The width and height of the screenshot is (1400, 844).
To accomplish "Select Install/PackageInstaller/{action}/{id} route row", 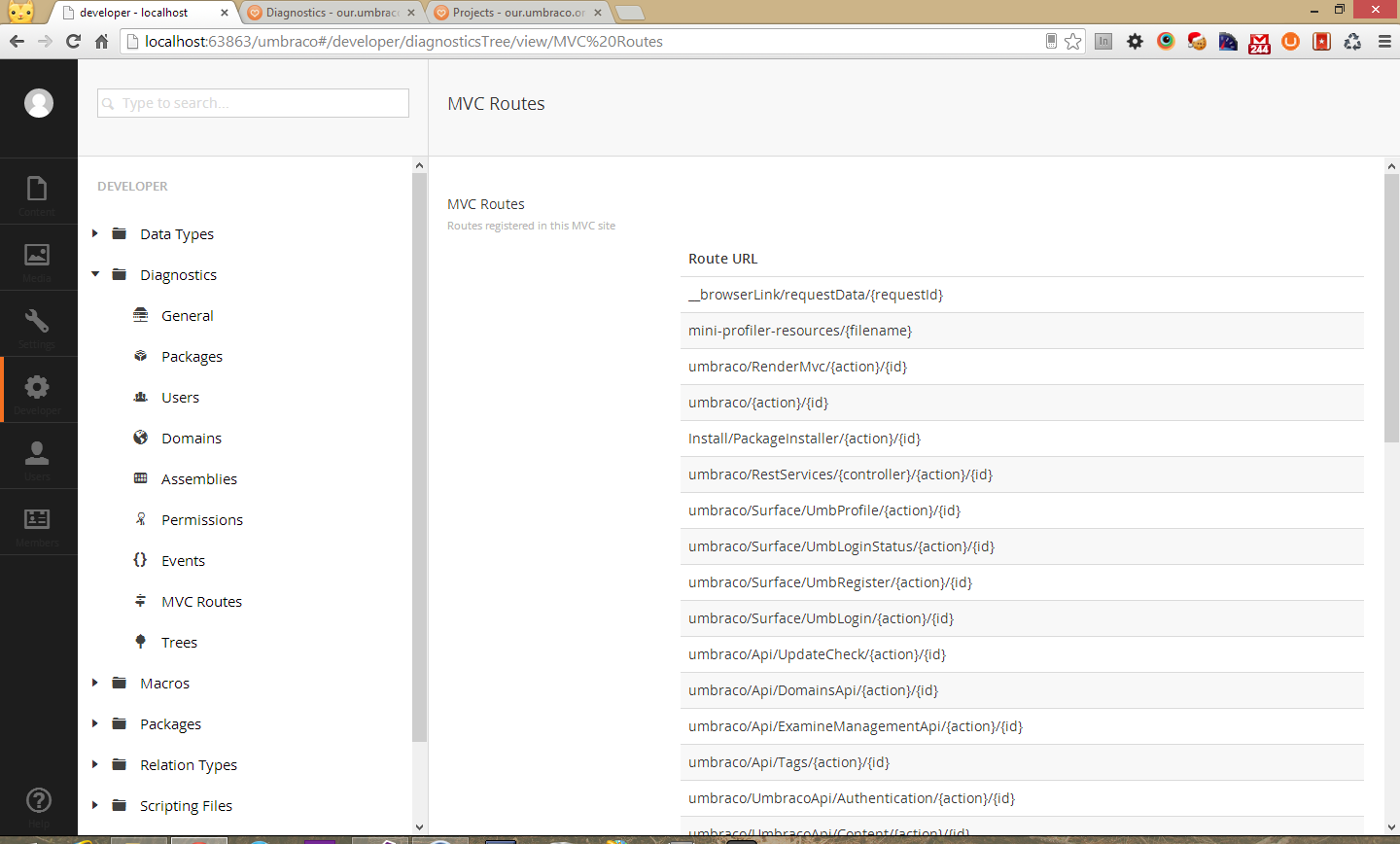I will tap(1022, 439).
